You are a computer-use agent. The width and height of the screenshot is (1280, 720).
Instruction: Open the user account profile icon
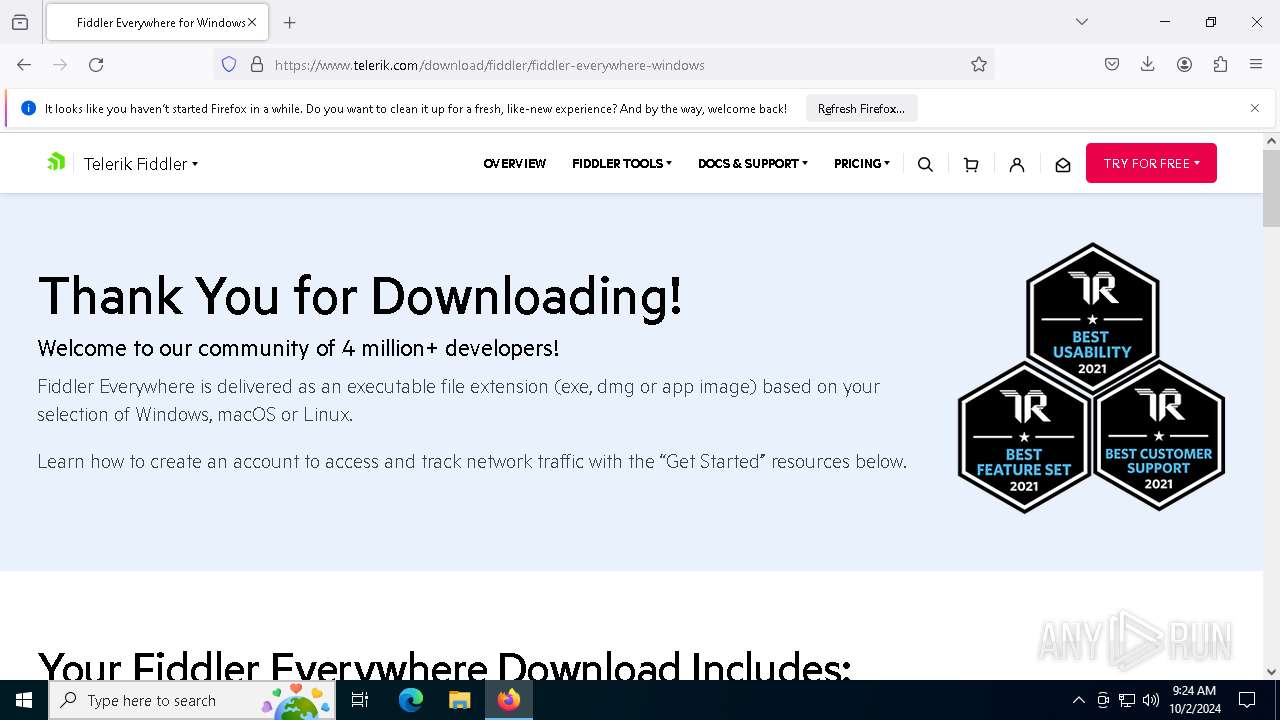pyautogui.click(x=1017, y=165)
